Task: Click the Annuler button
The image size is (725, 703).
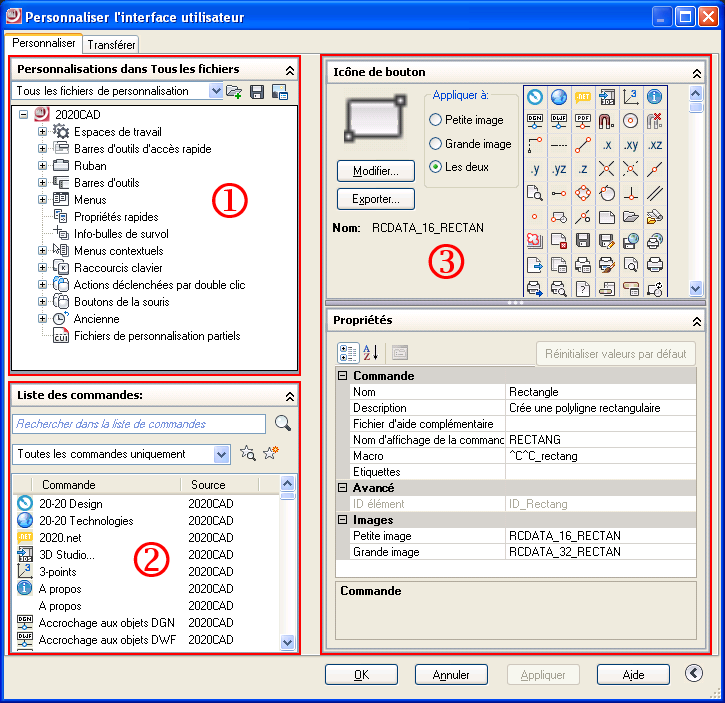Action: click(x=451, y=675)
